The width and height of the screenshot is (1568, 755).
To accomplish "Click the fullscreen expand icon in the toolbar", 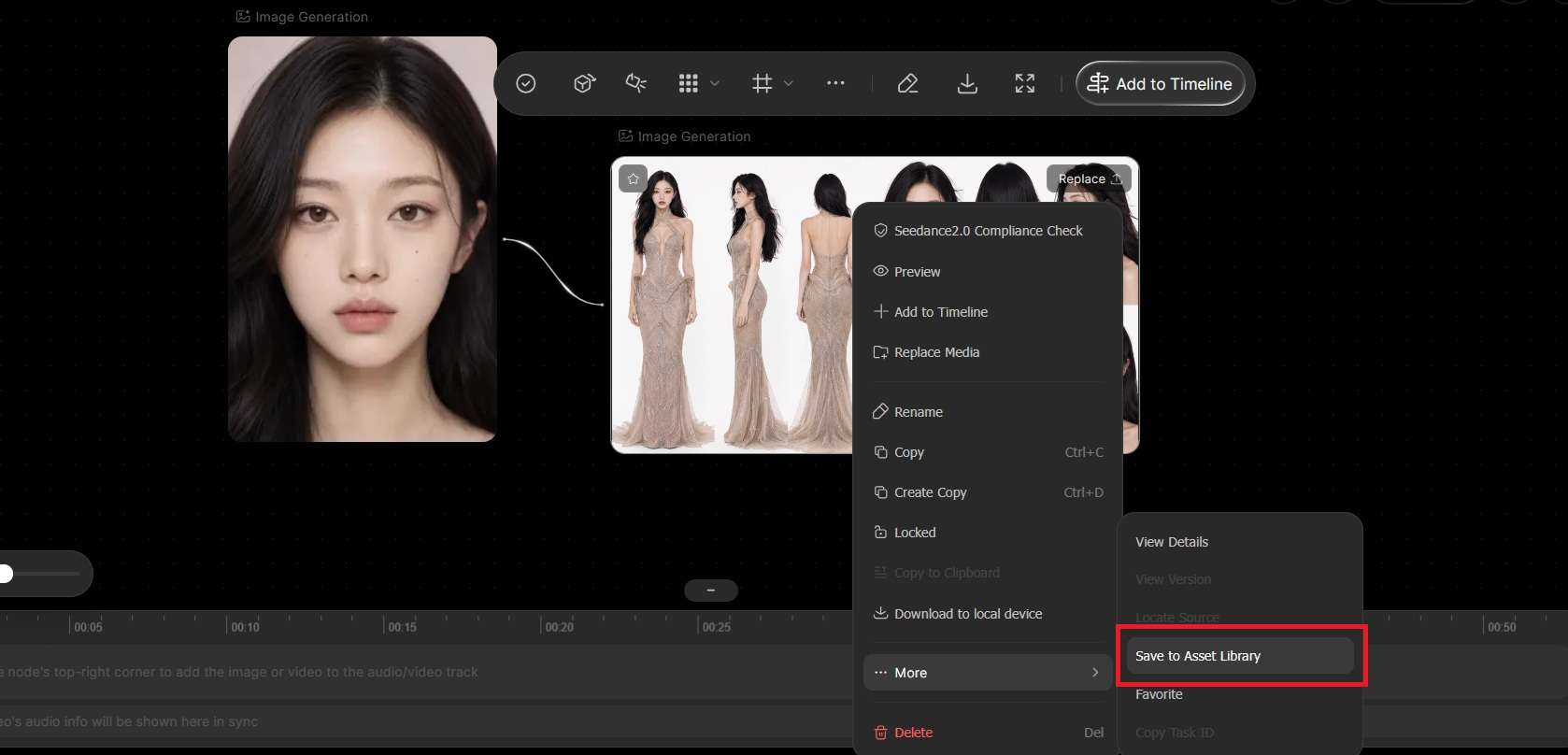I will (x=1025, y=84).
